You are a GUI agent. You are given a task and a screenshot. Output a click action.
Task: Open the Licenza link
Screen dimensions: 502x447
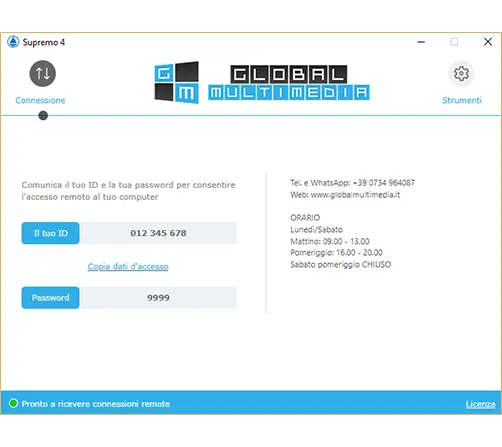point(480,404)
